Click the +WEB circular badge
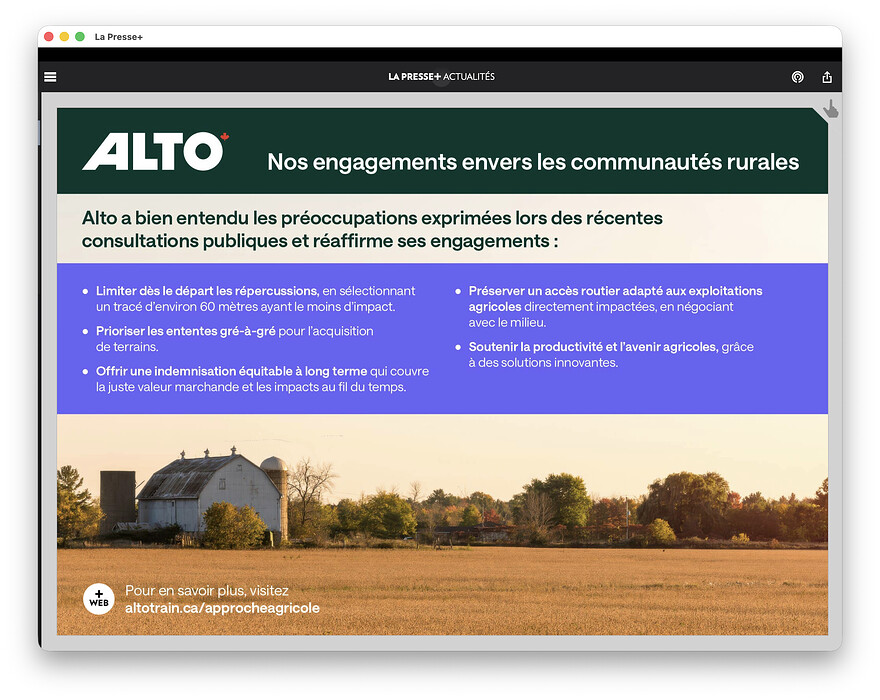Image resolution: width=880 pixels, height=700 pixels. click(99, 599)
